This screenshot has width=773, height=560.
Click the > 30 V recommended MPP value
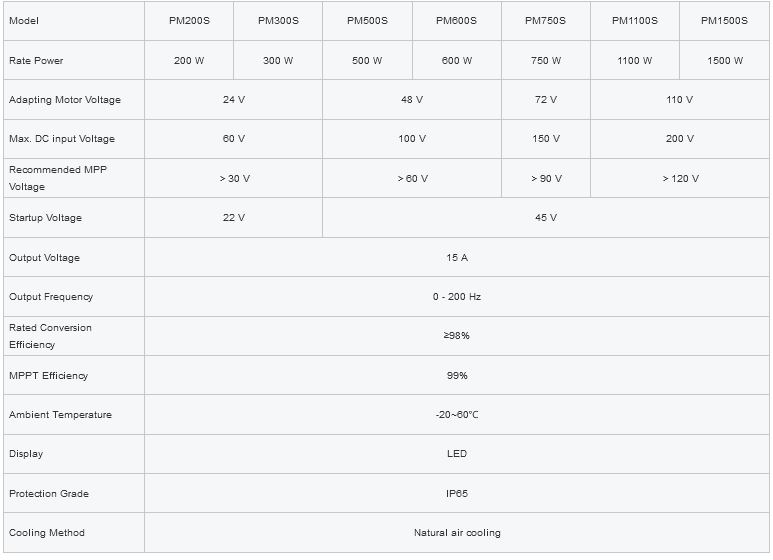234,178
